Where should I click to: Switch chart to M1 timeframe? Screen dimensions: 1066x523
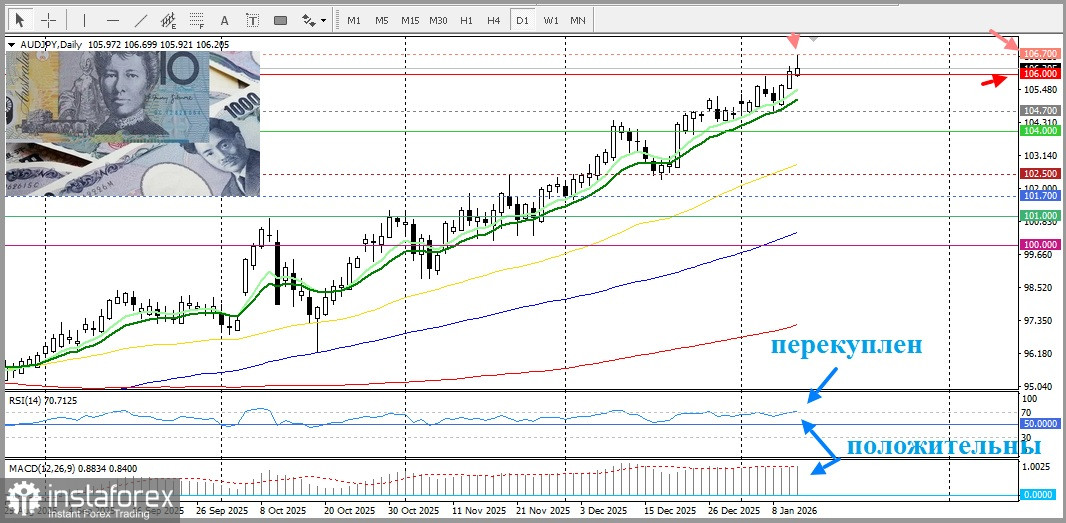click(x=354, y=20)
